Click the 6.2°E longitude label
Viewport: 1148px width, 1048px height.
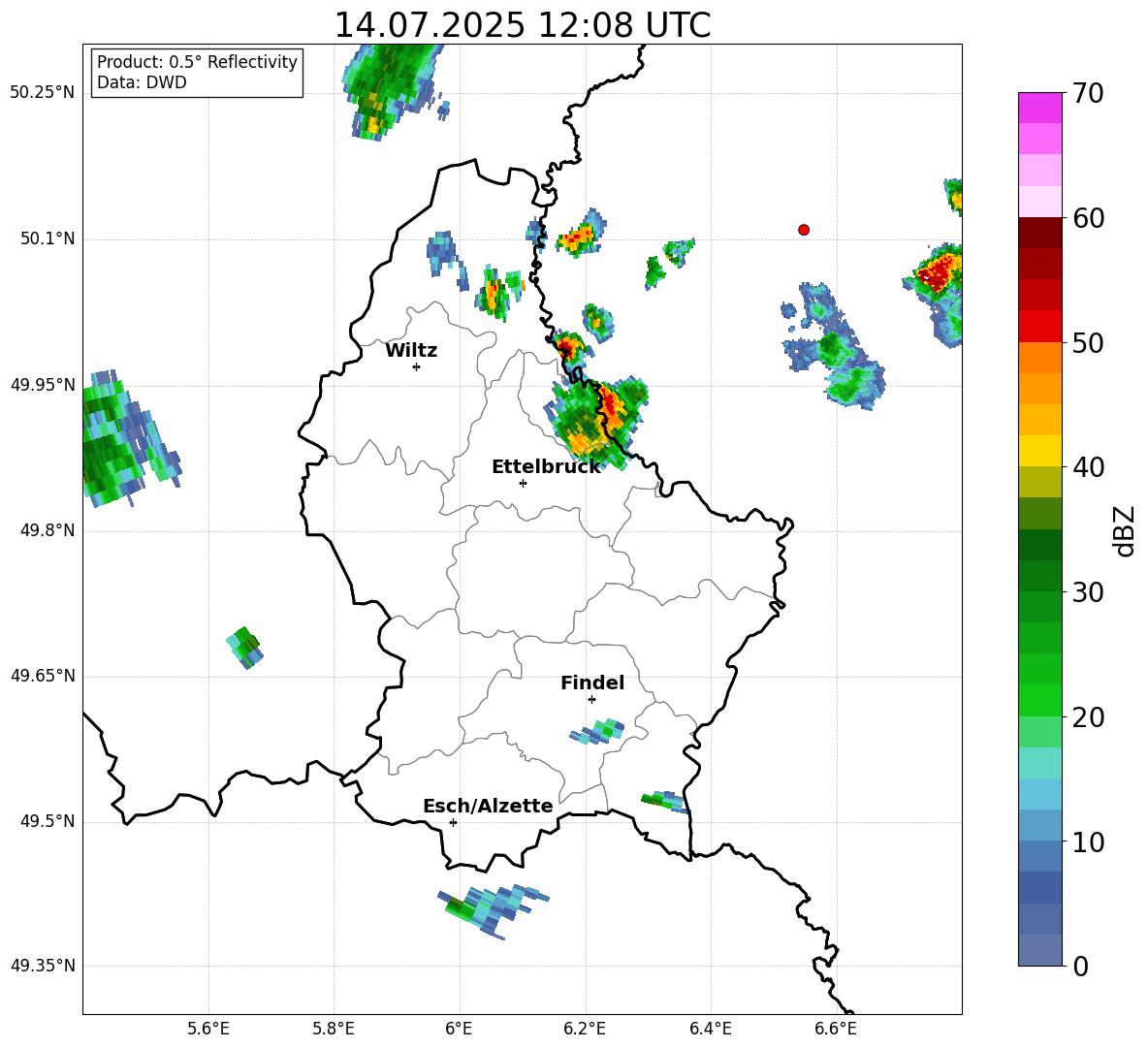pyautogui.click(x=585, y=1030)
